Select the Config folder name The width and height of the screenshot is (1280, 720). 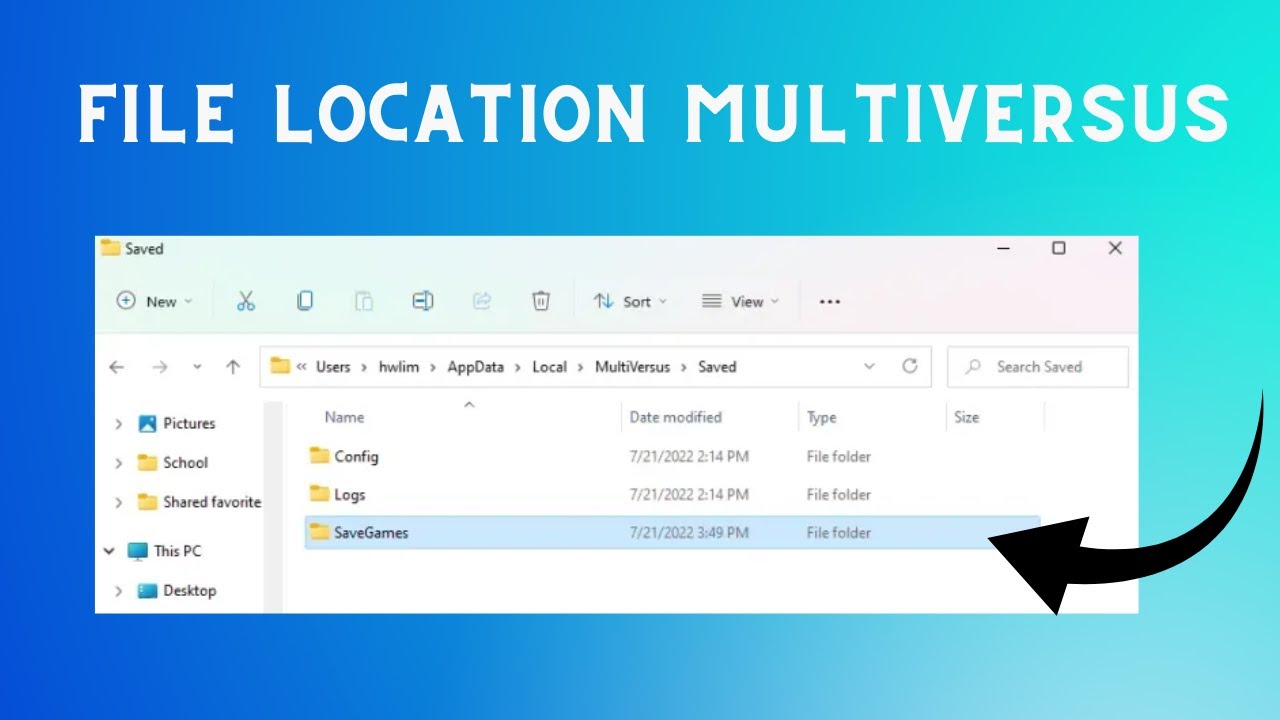(356, 457)
